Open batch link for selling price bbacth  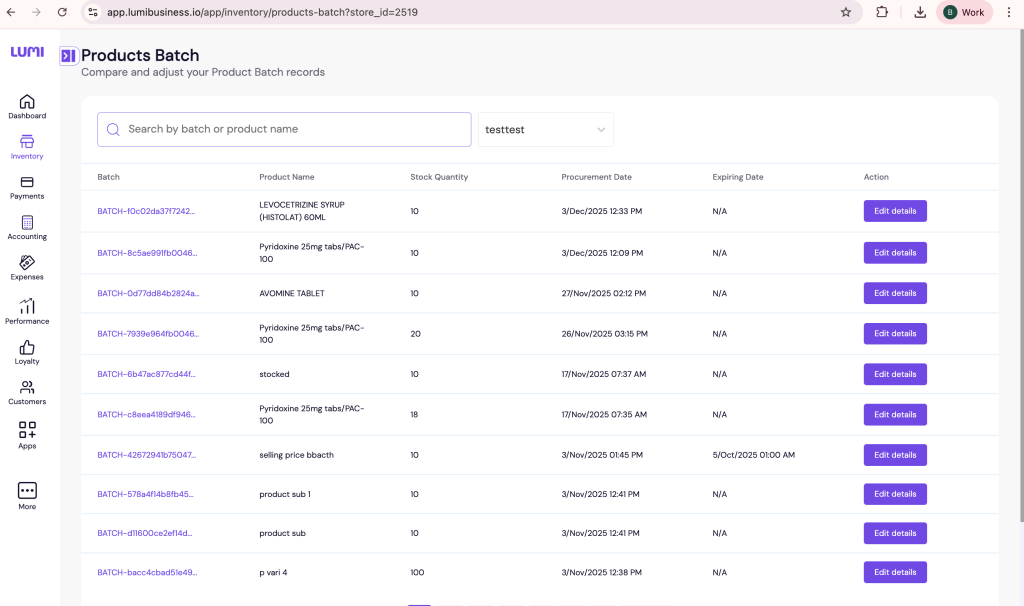(x=146, y=455)
